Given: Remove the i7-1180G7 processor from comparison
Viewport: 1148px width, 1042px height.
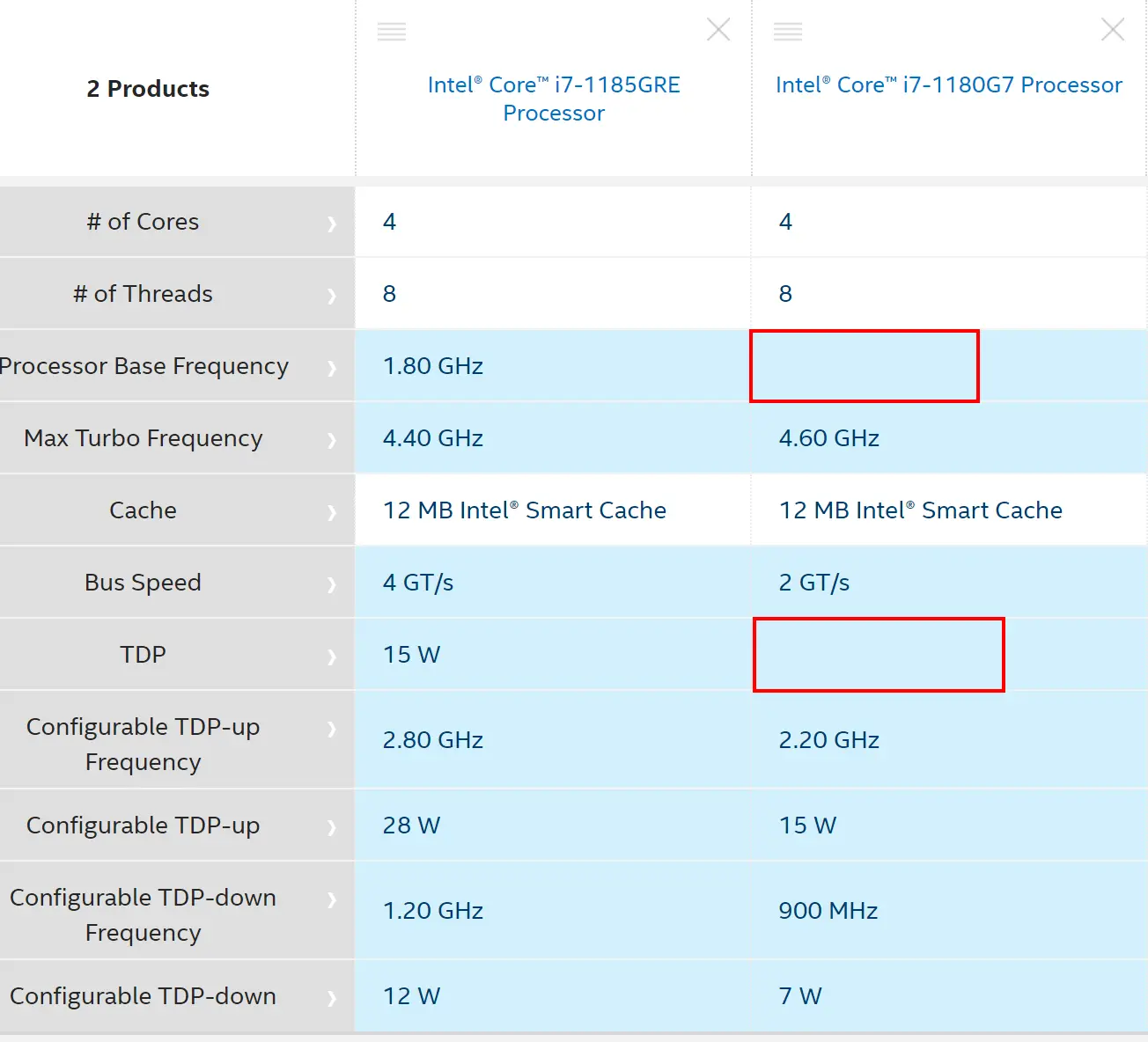Looking at the screenshot, I should [1113, 30].
